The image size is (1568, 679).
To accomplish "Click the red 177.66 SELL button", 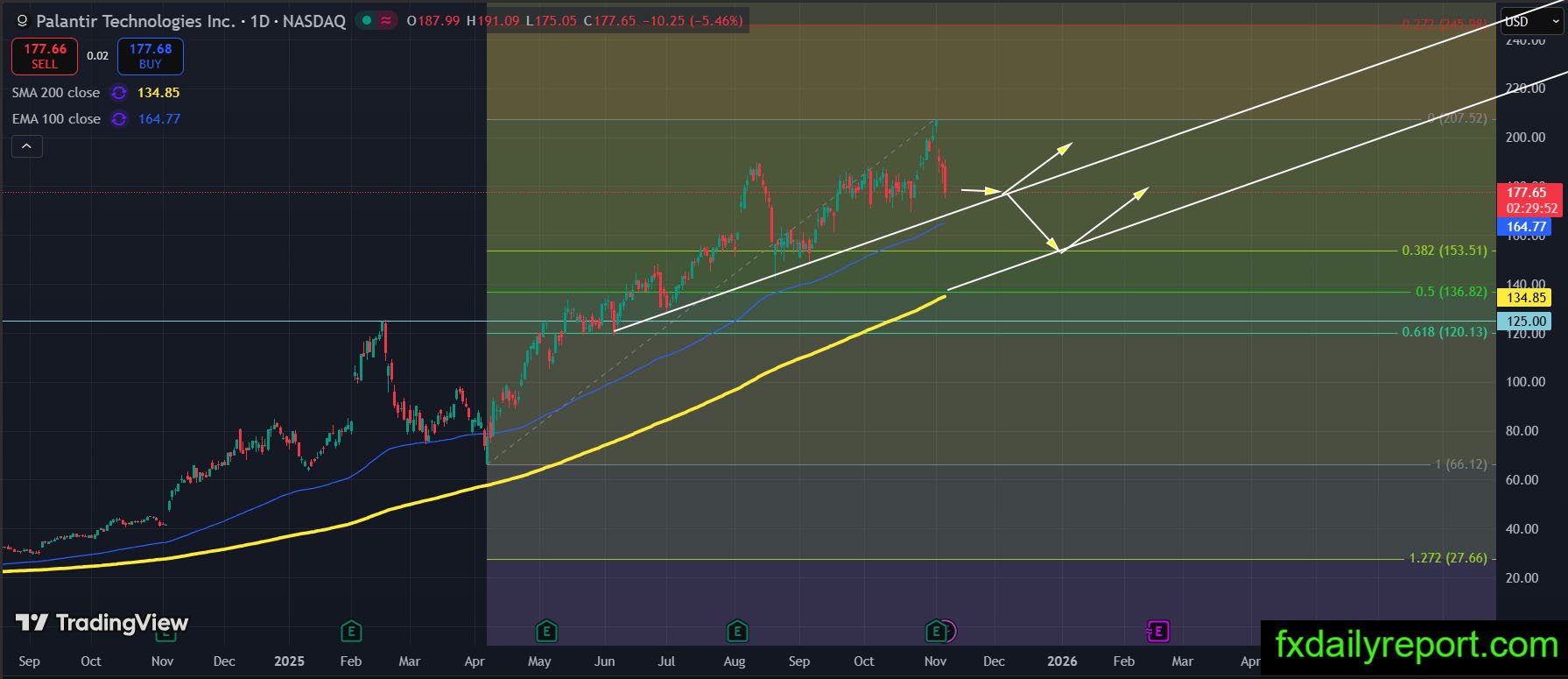I will pos(45,56).
